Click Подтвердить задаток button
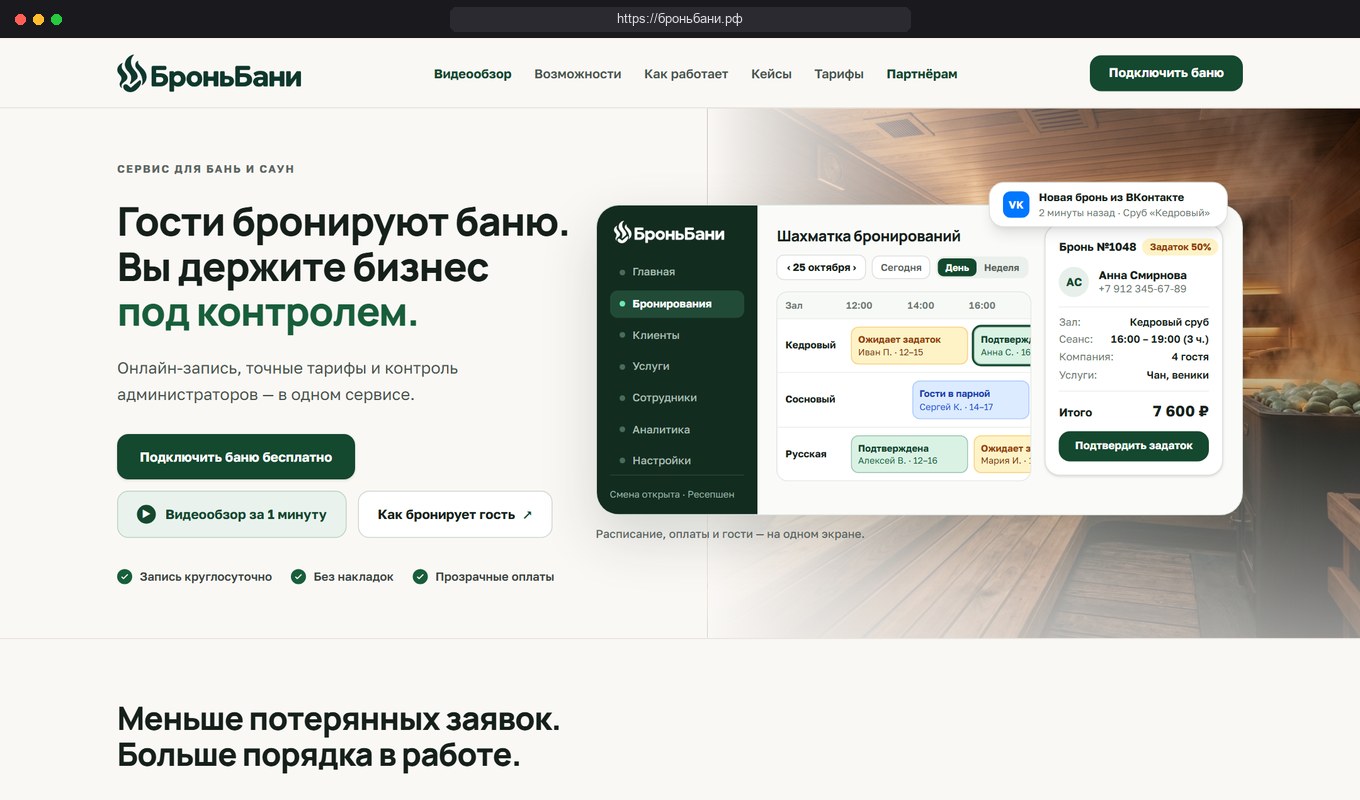Viewport: 1360px width, 800px height. pos(1134,446)
